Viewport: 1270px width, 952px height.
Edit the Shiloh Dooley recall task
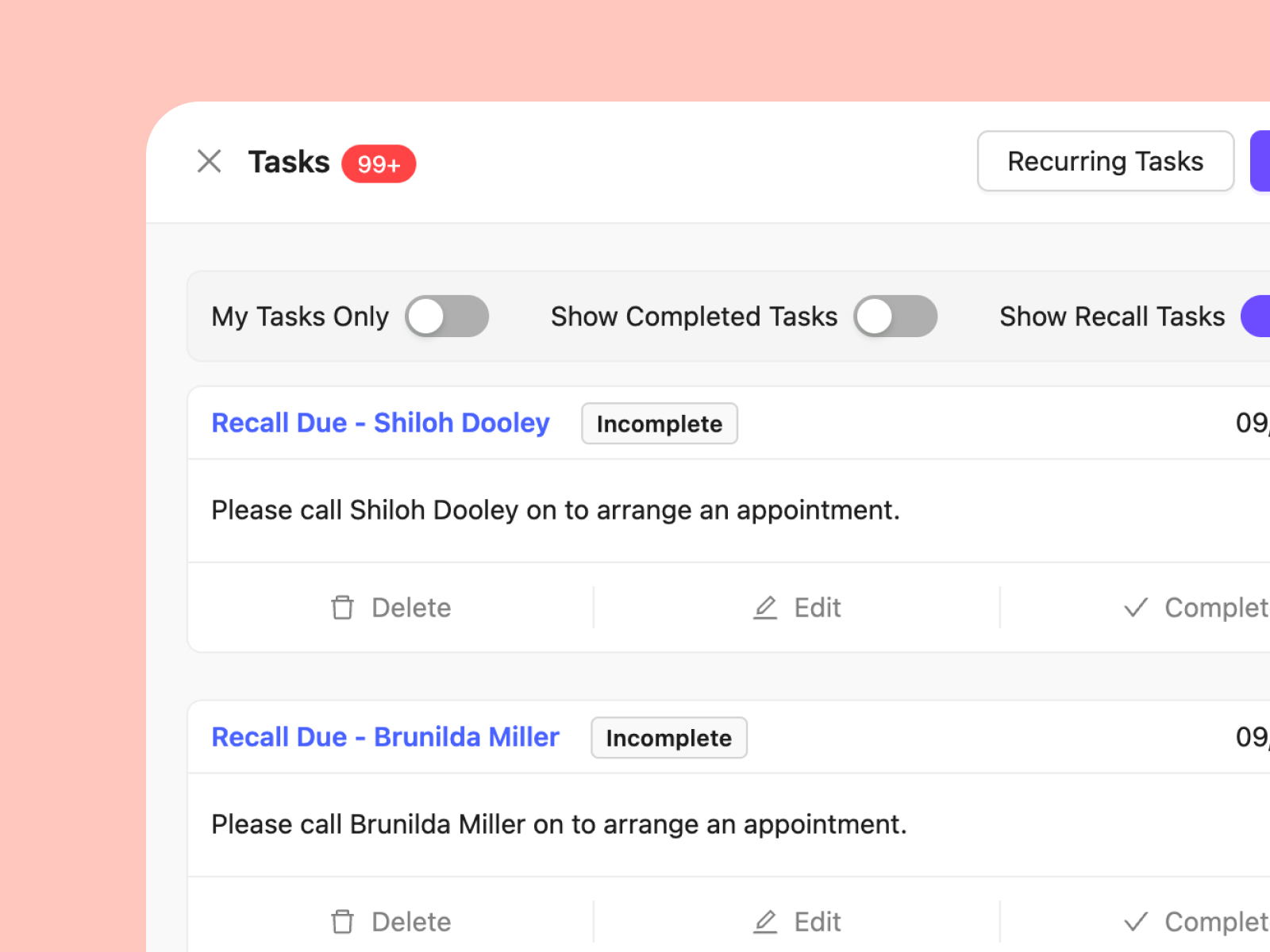coord(796,608)
